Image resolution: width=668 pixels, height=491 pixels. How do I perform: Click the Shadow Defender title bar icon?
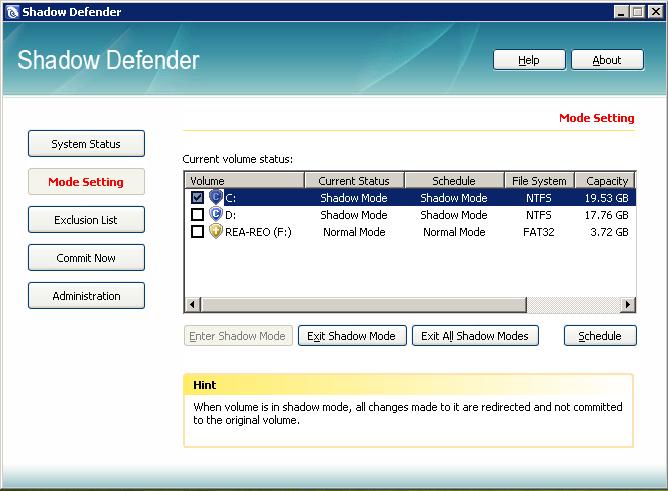point(13,11)
